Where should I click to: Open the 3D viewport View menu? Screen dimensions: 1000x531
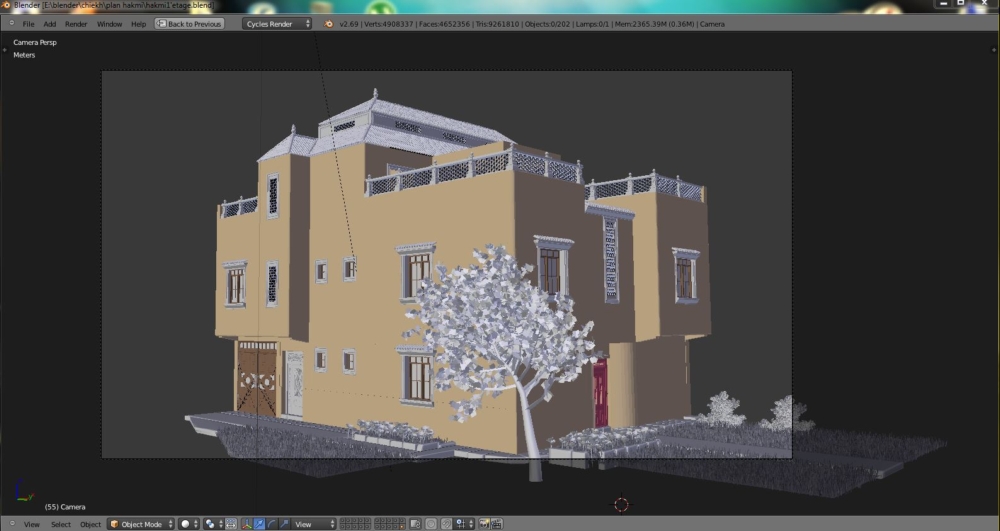[31, 524]
